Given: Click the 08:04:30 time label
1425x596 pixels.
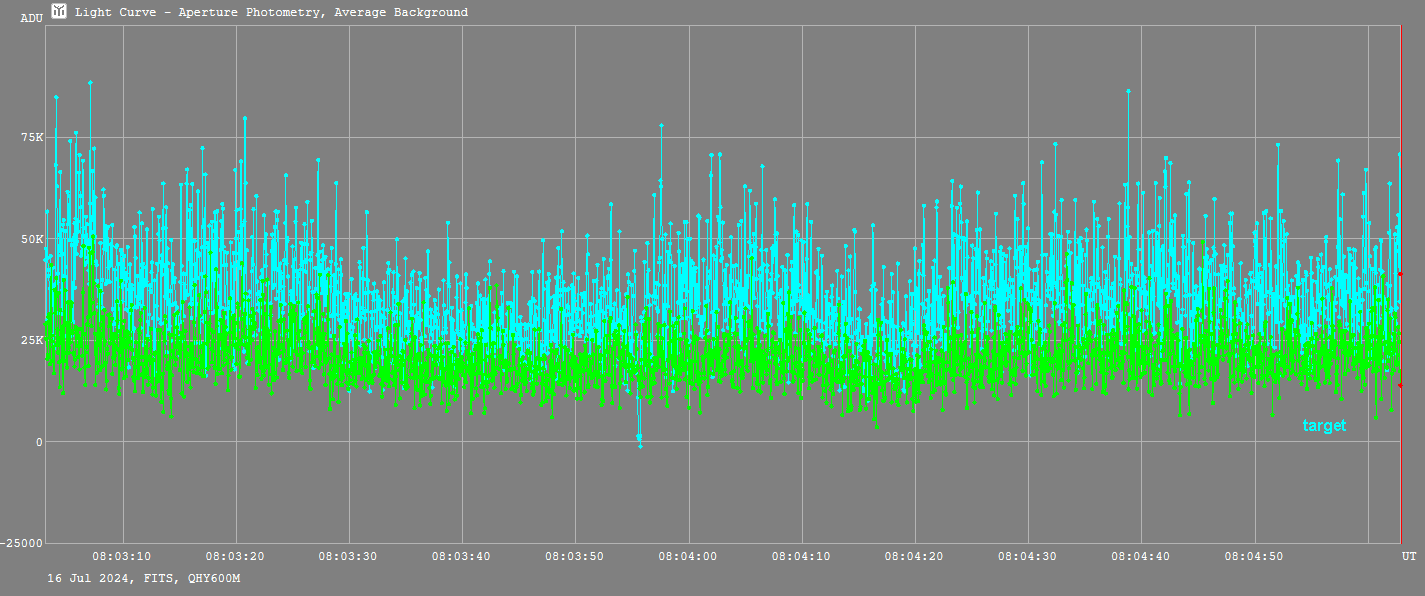Looking at the screenshot, I should pyautogui.click(x=1027, y=555).
